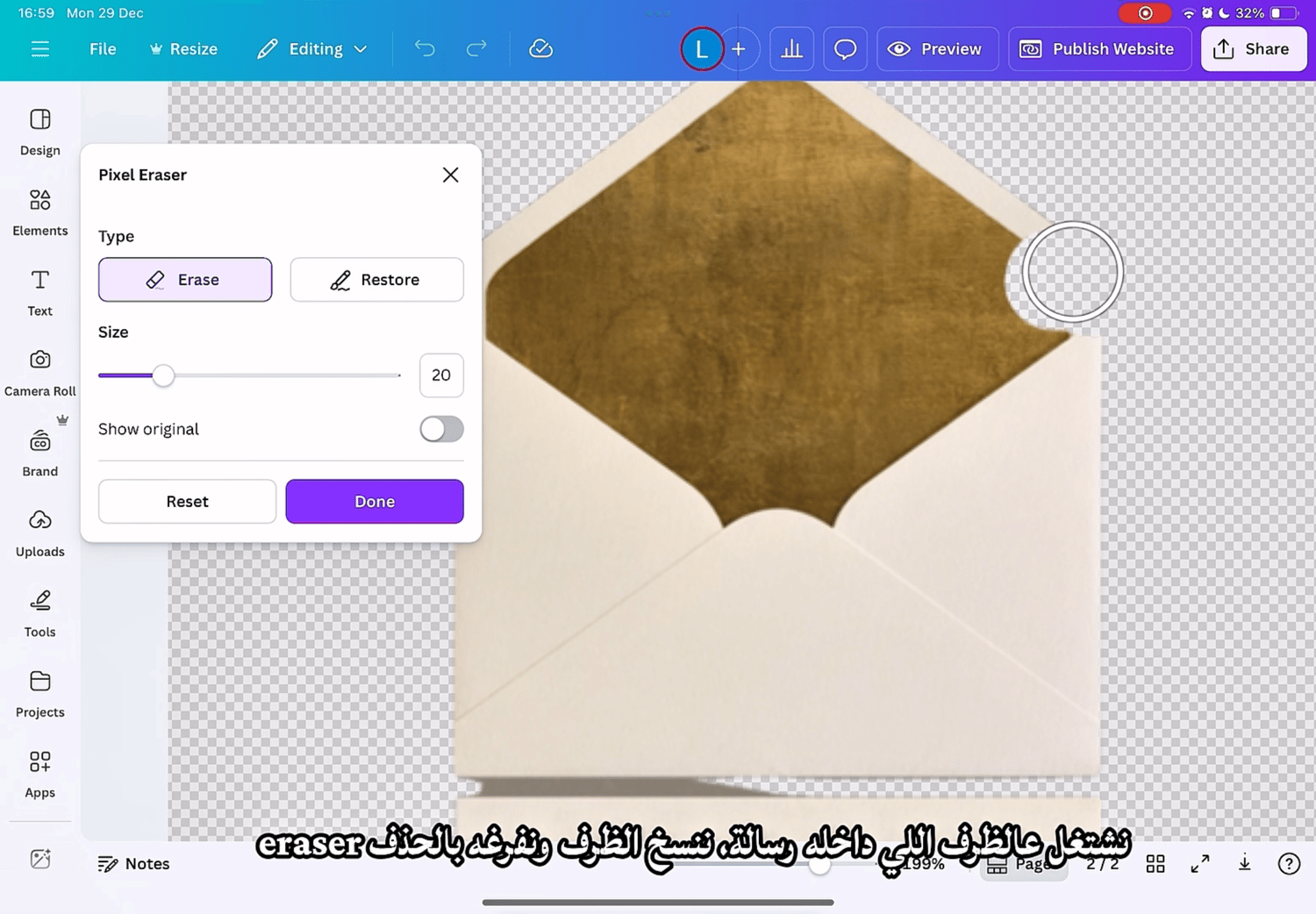Viewport: 1316px width, 914px height.
Task: Select the Restore type
Action: coord(377,280)
